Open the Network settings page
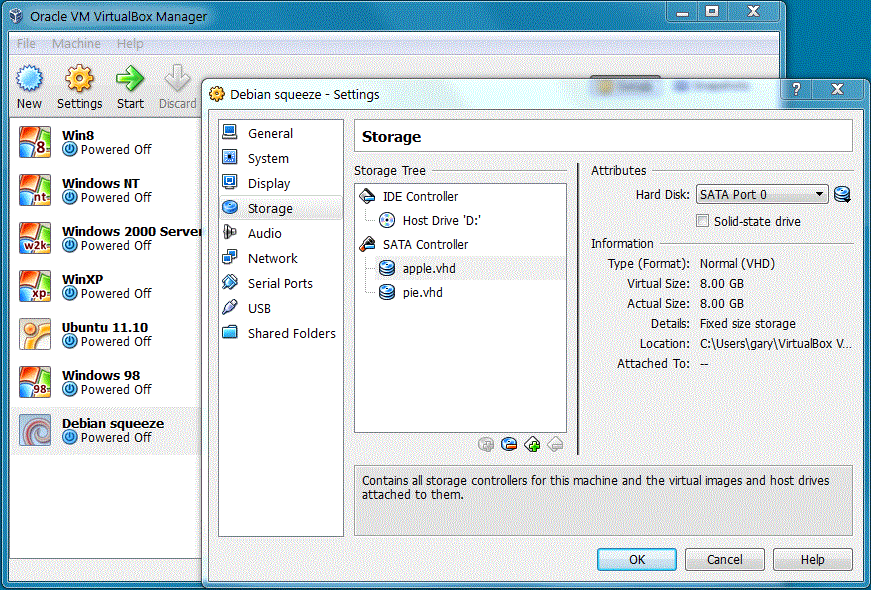 [281, 258]
